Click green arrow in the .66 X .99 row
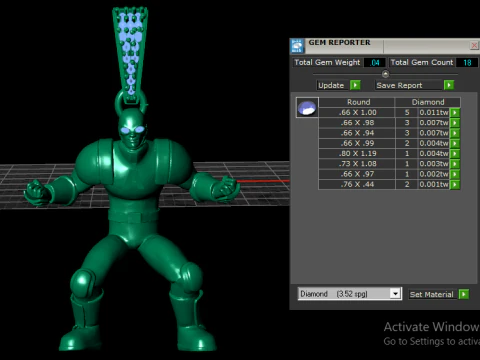 (455, 144)
